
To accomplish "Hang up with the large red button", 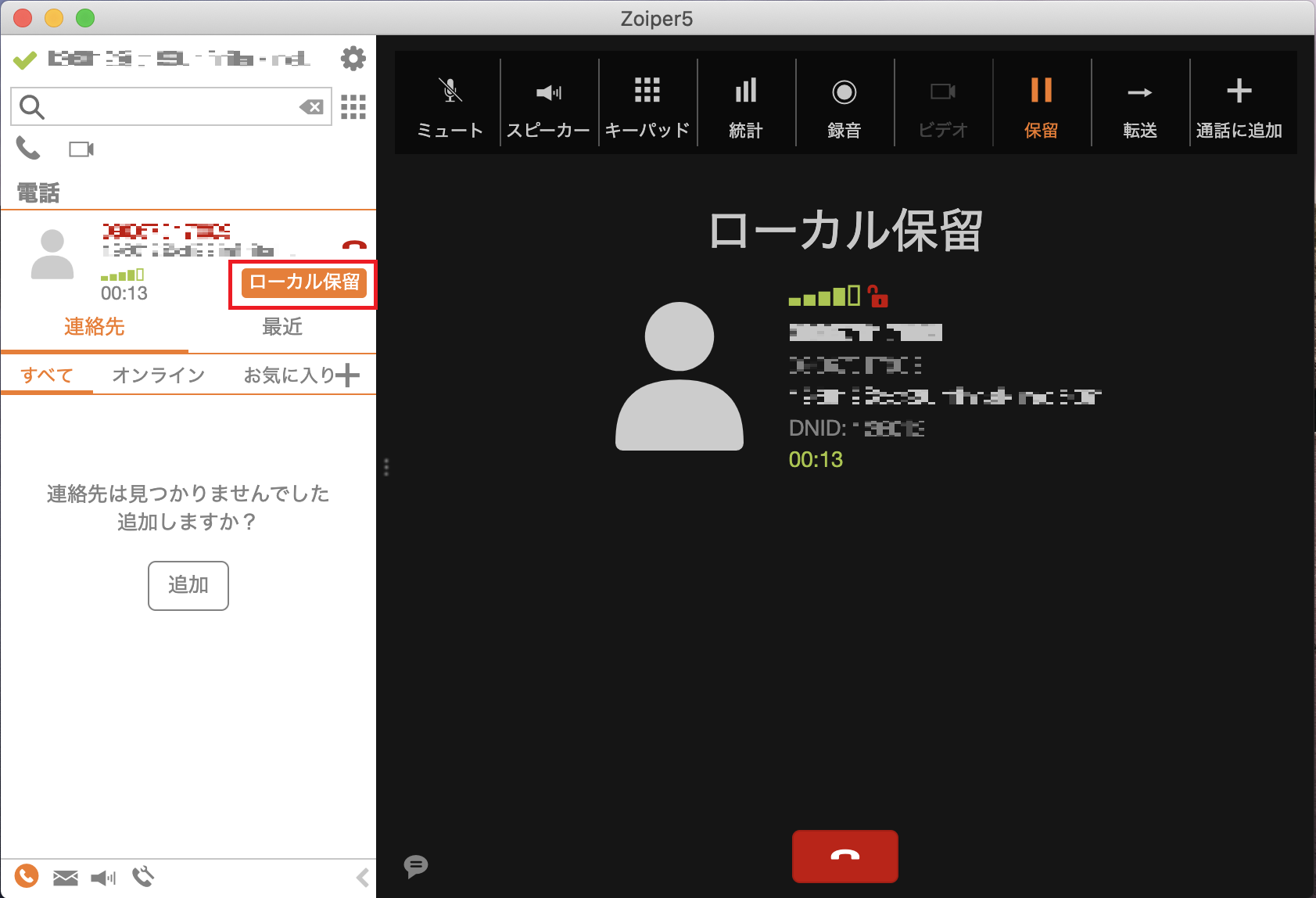I will click(844, 856).
